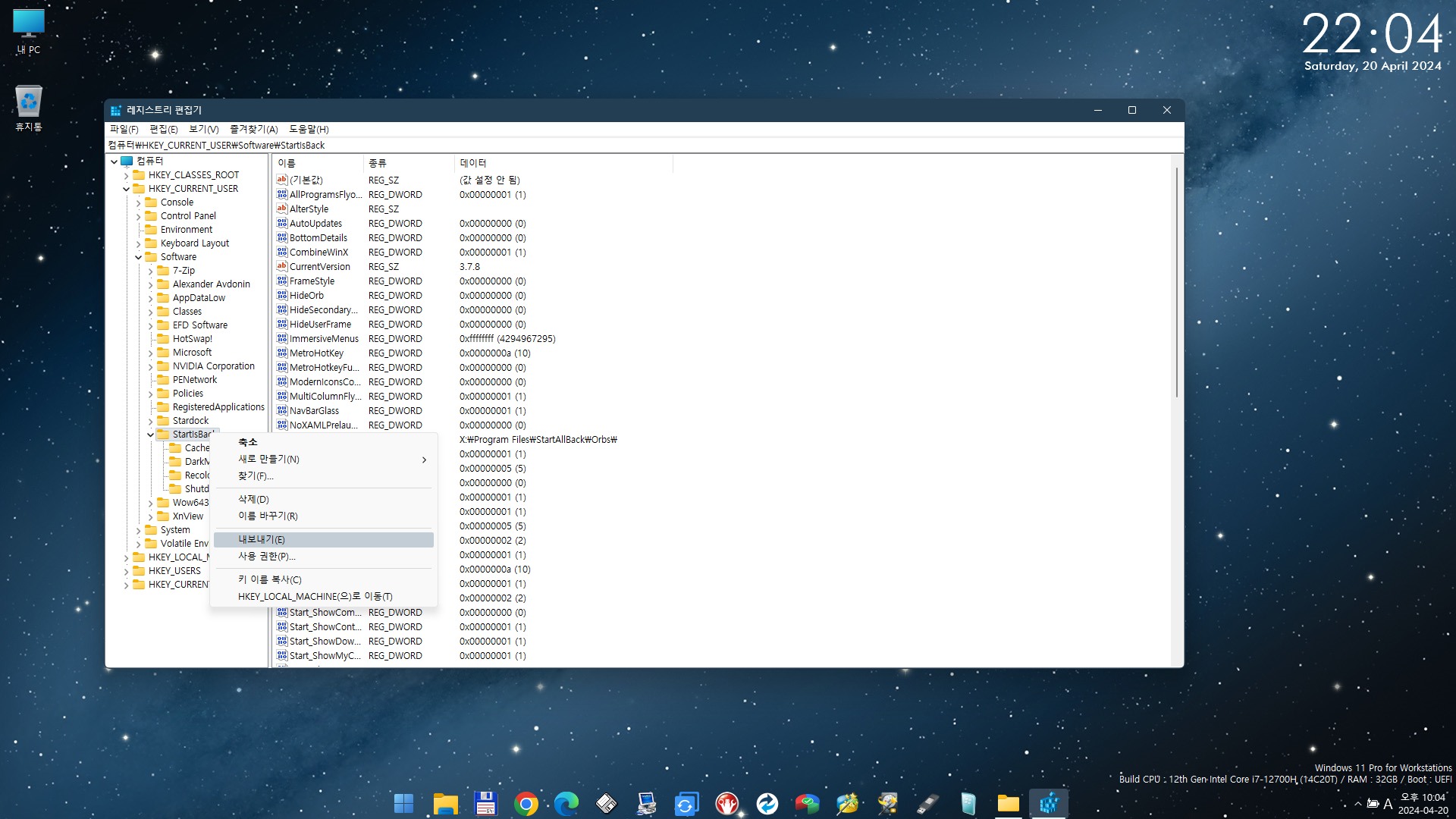Open the Help (도움말) menu

point(309,129)
